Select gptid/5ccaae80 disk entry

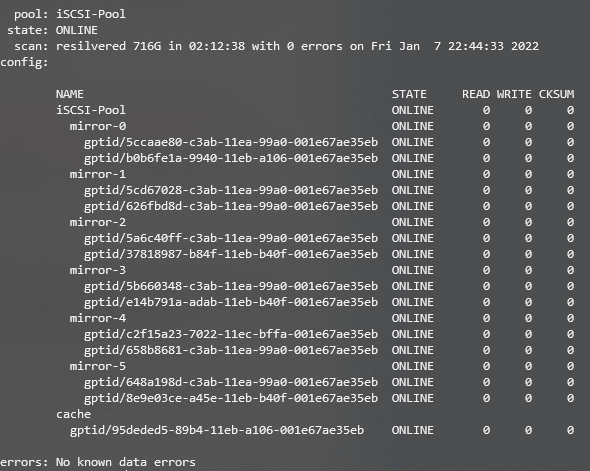click(x=231, y=142)
